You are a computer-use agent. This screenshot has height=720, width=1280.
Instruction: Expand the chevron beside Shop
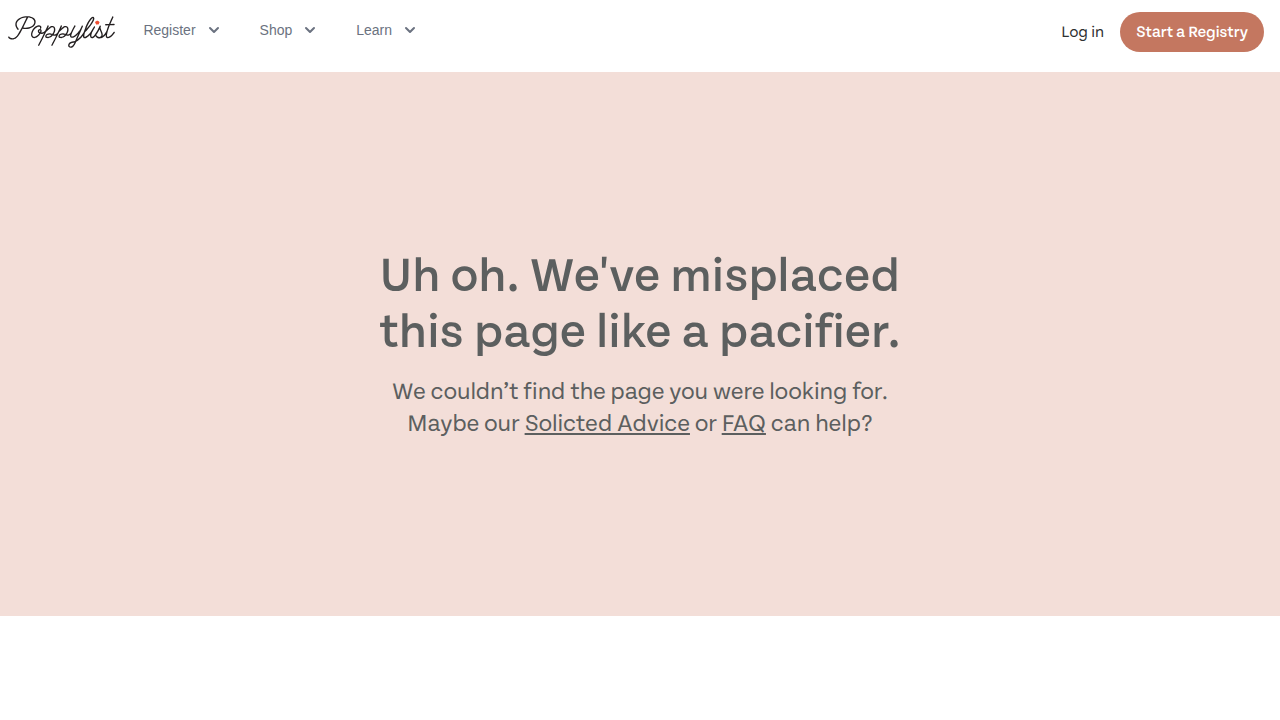pyautogui.click(x=310, y=30)
